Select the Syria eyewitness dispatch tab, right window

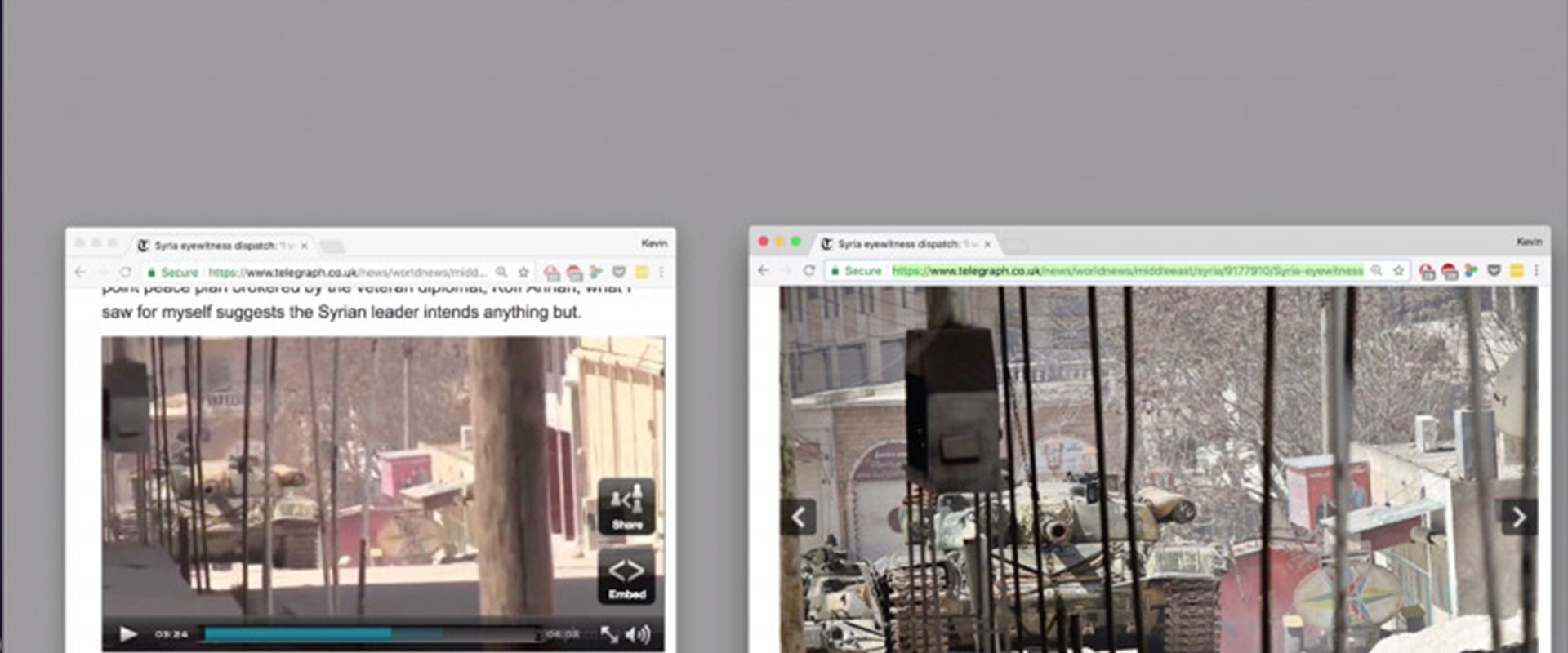click(x=898, y=243)
